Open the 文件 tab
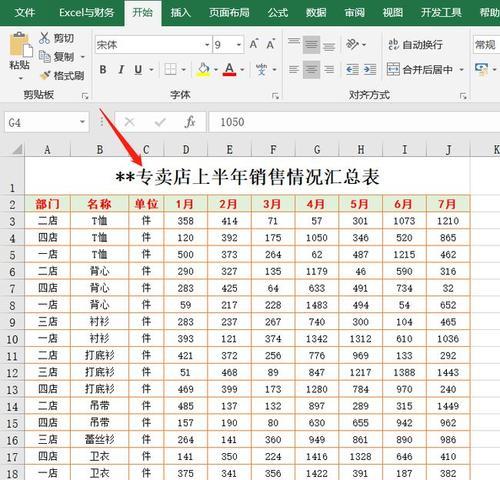Image resolution: width=500 pixels, height=480 pixels. 25,13
